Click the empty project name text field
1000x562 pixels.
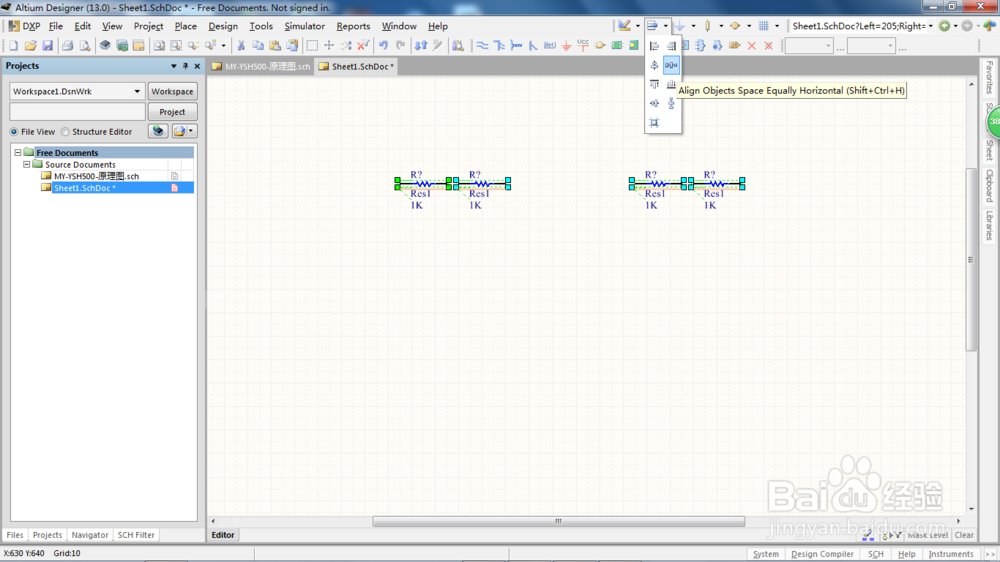click(x=77, y=112)
